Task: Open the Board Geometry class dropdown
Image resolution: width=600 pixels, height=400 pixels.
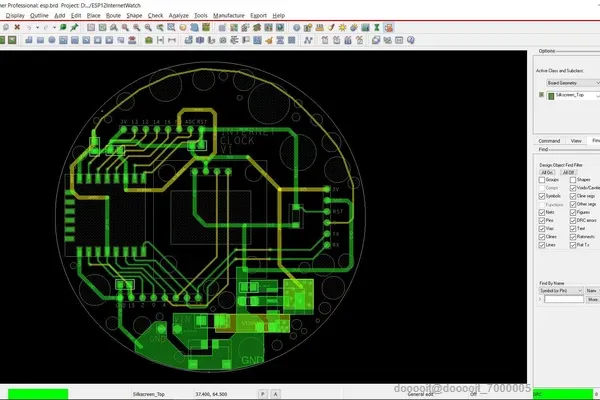Action: click(x=573, y=83)
